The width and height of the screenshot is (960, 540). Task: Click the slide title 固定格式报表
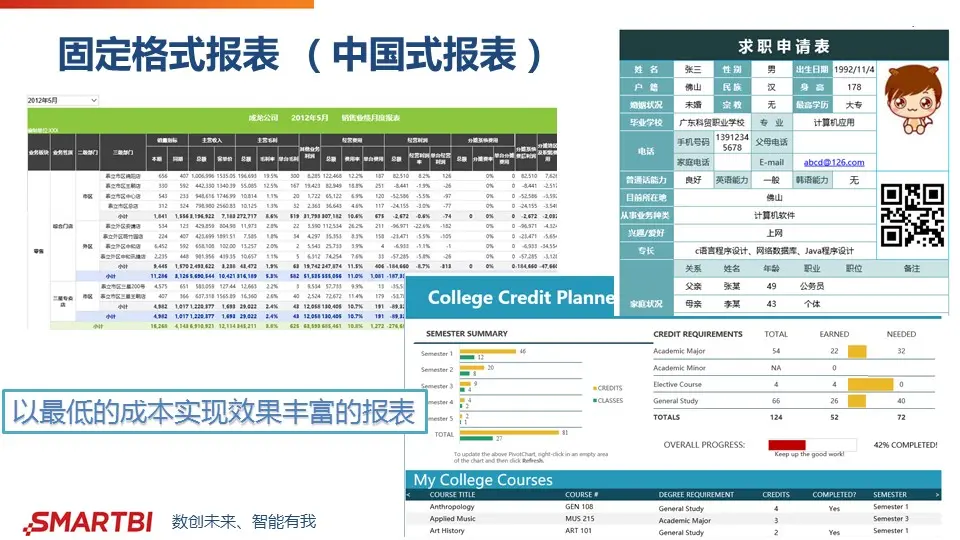point(169,54)
